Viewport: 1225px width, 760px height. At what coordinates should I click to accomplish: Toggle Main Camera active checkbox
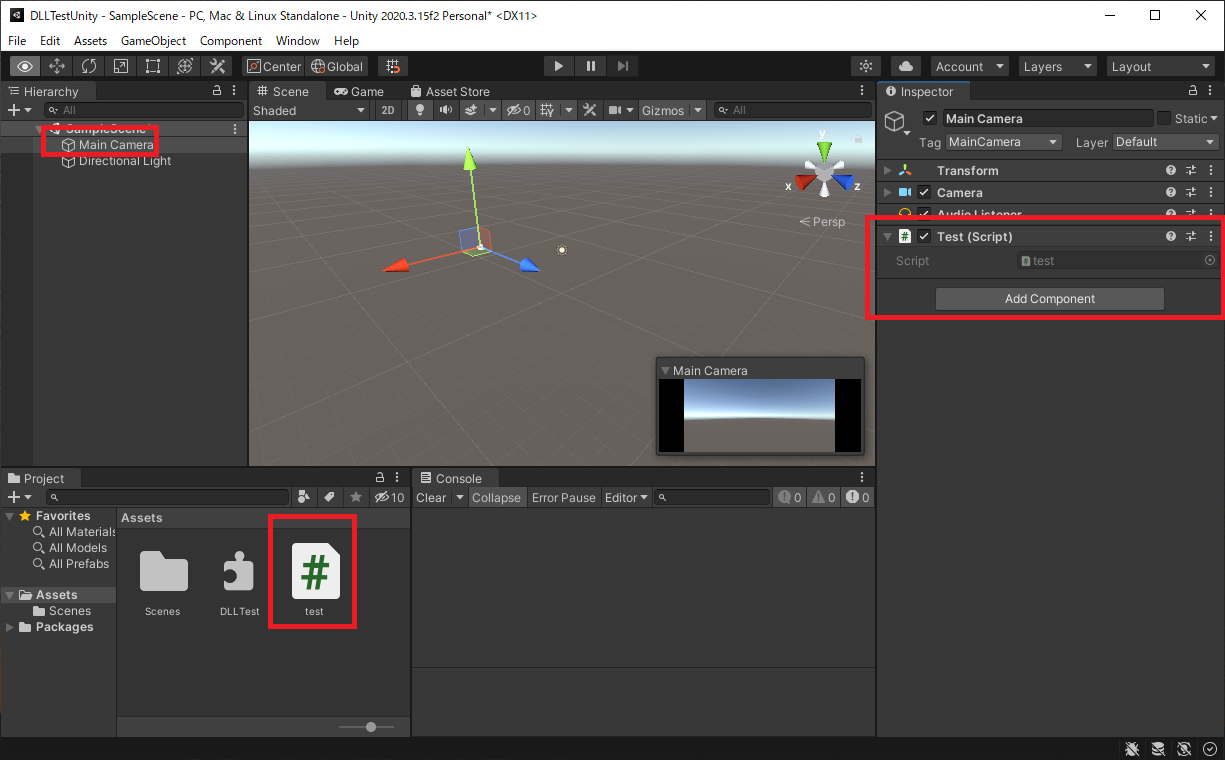click(x=930, y=118)
